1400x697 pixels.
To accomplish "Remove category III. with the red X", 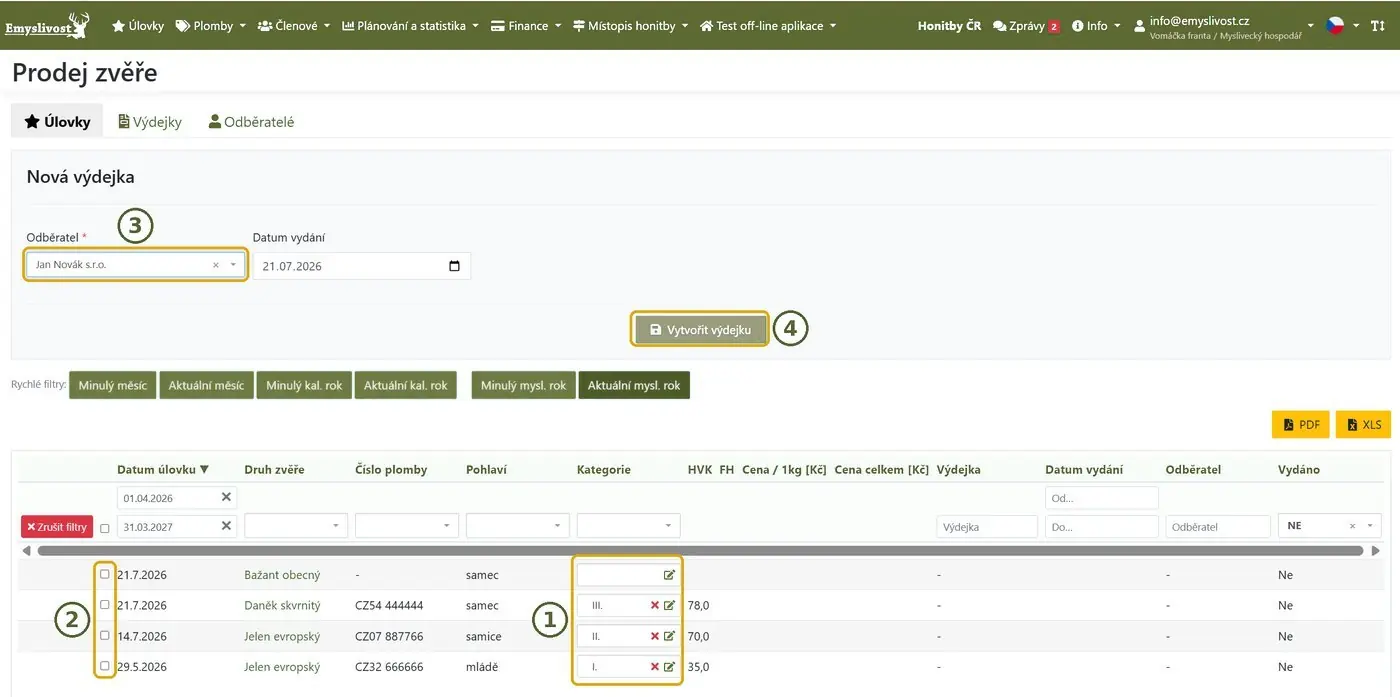I will tap(655, 605).
